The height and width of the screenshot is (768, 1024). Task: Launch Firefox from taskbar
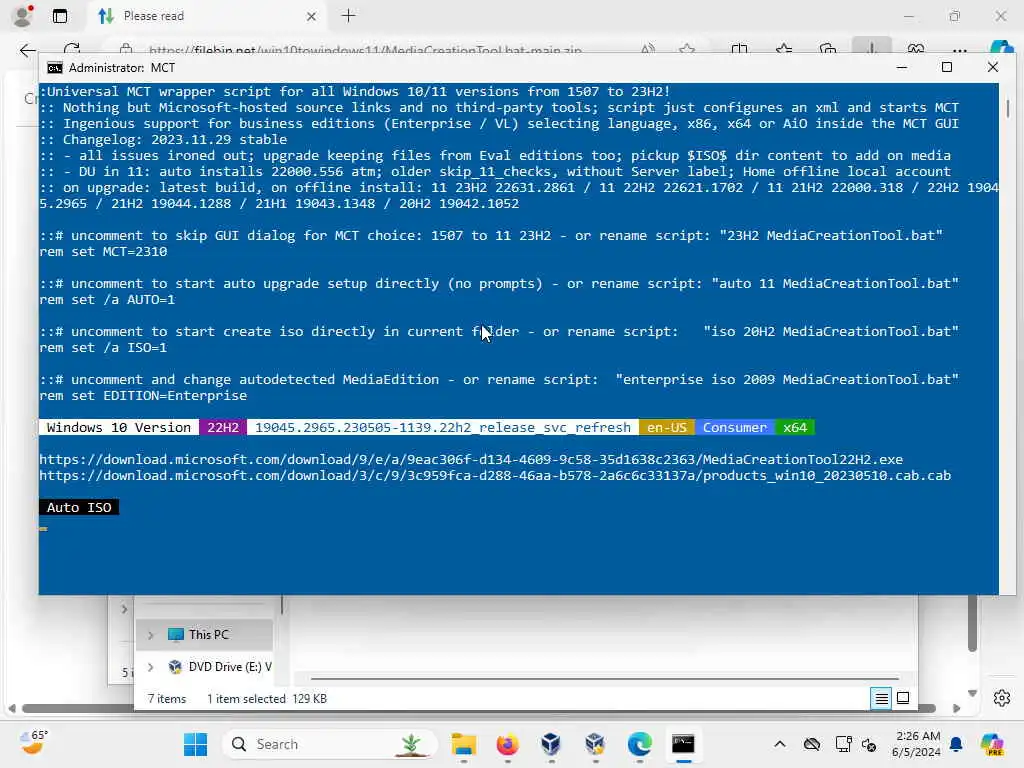[507, 744]
